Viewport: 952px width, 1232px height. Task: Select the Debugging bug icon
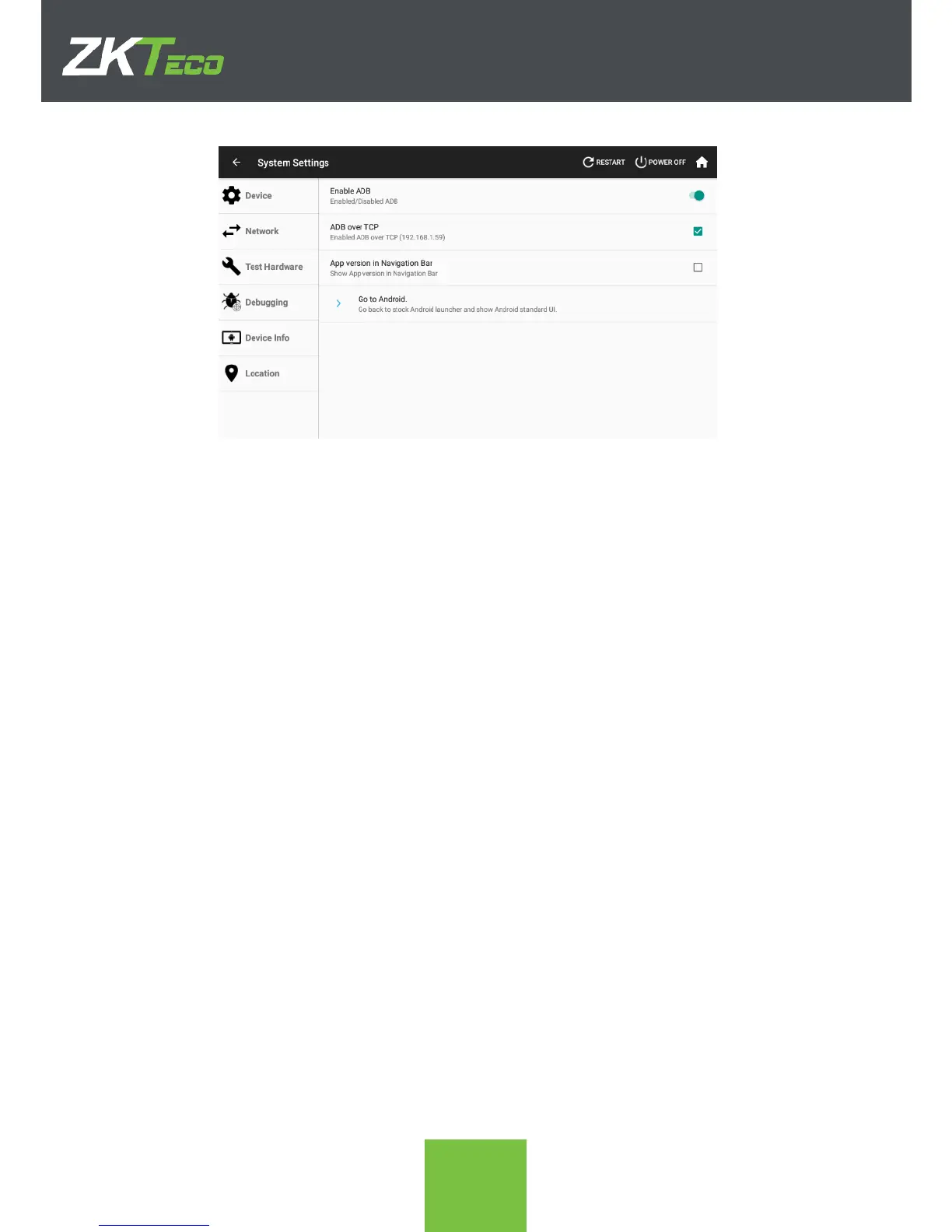(232, 302)
